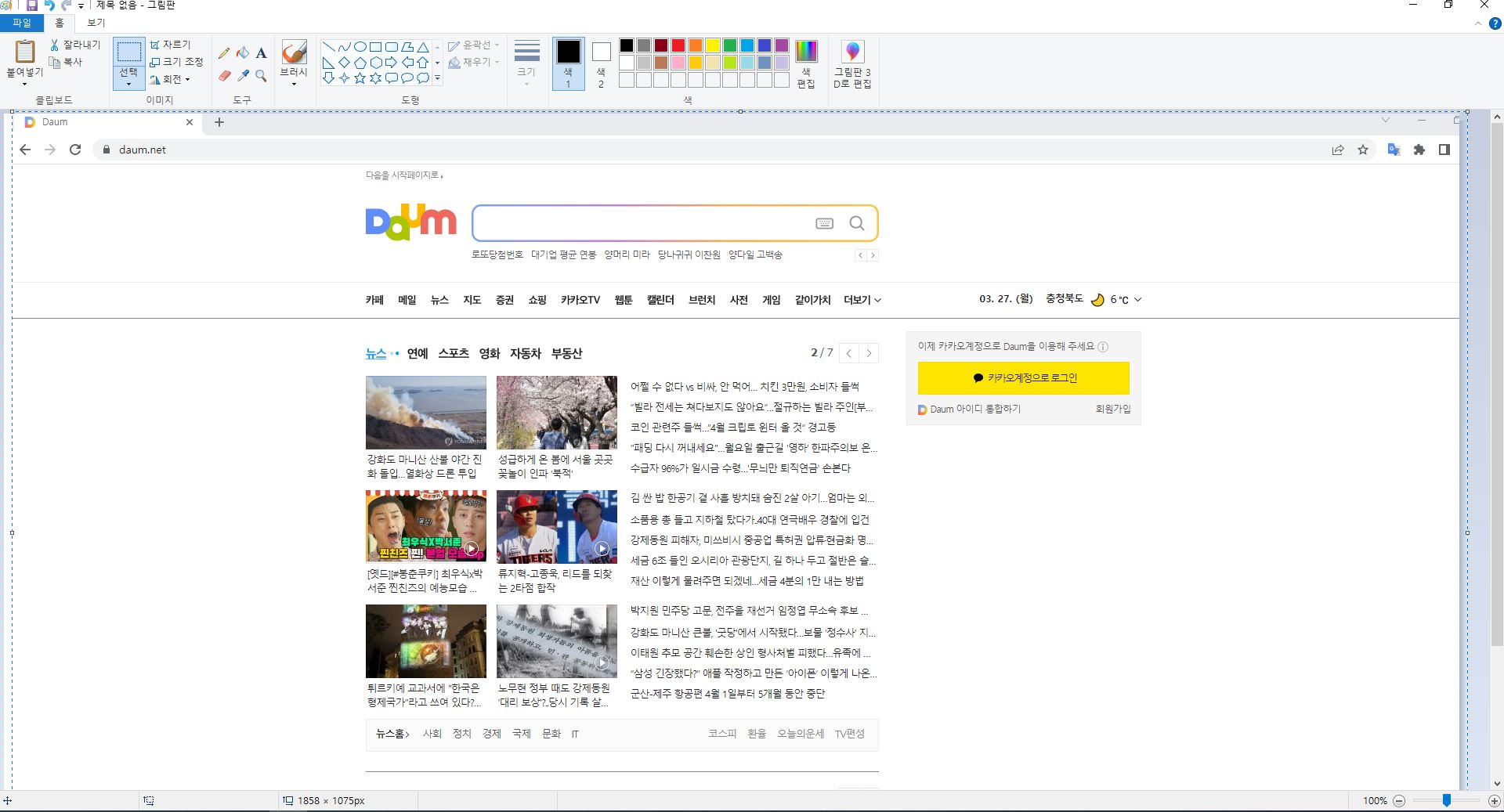Click 자르기 (Crop) in the image group
The image size is (1504, 812).
point(170,45)
